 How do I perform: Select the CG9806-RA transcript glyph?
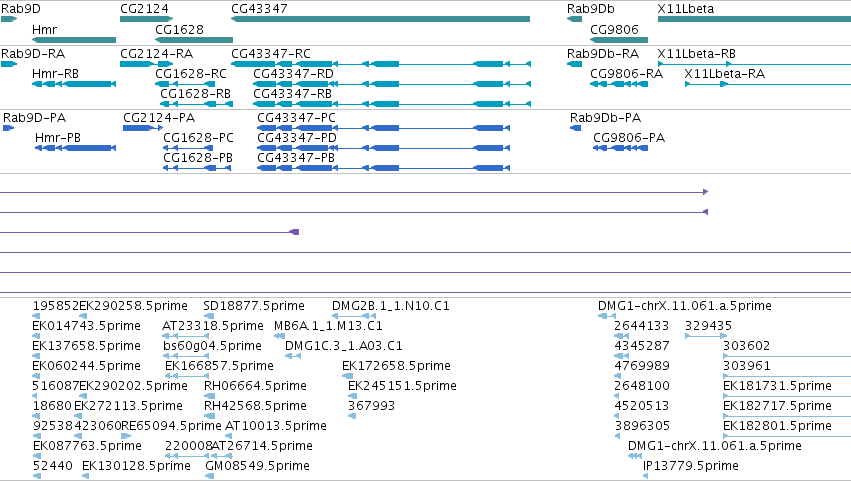[x=619, y=84]
